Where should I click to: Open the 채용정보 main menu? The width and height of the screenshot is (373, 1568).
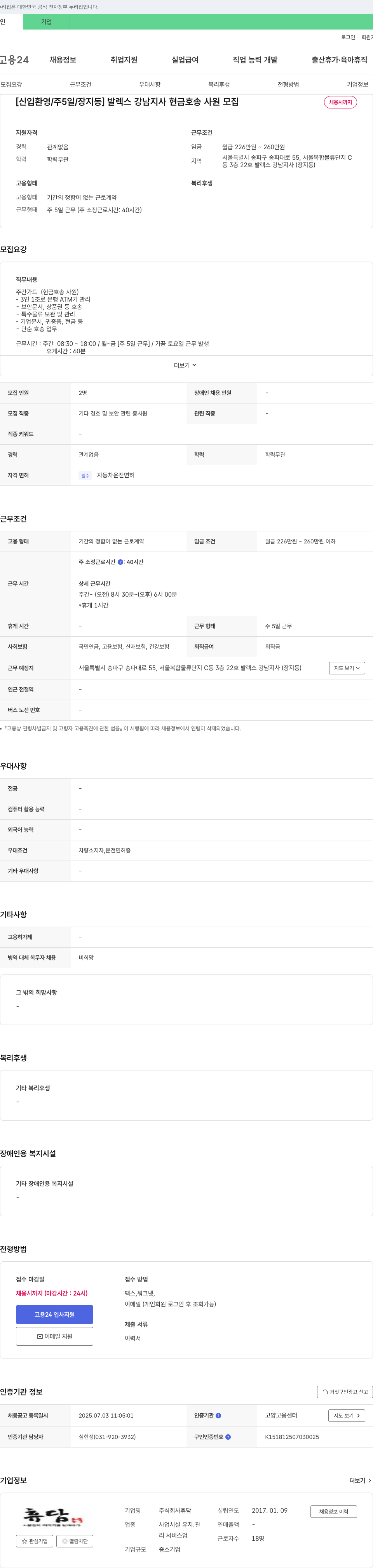click(63, 59)
